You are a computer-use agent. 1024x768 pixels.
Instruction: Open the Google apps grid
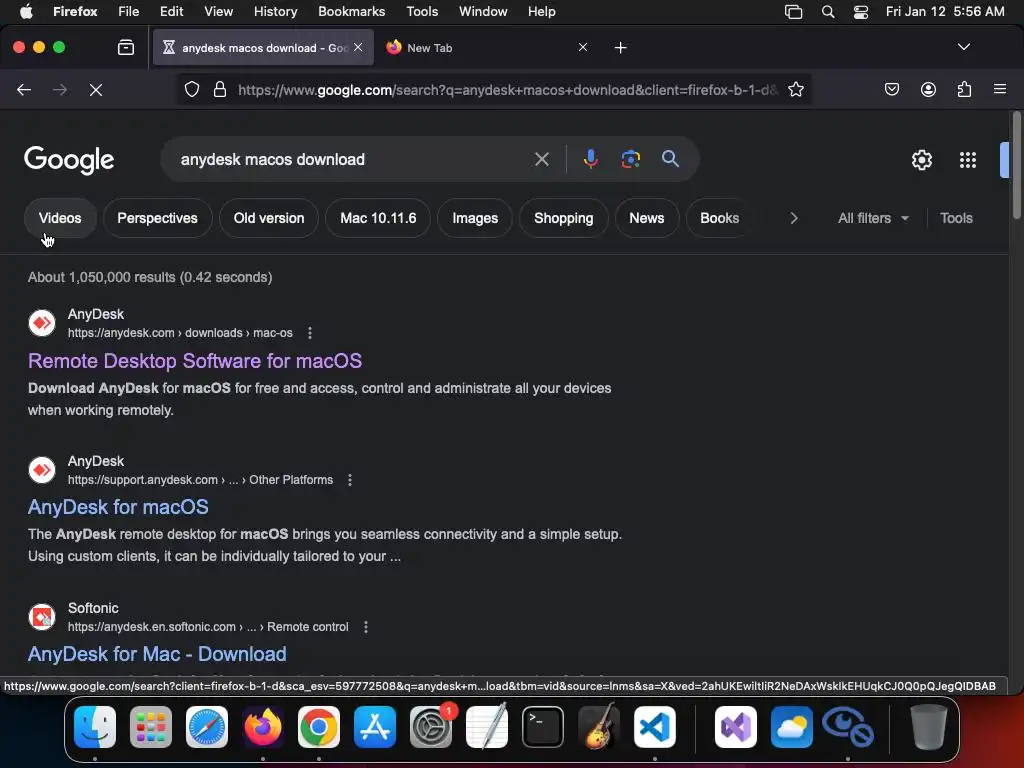968,160
